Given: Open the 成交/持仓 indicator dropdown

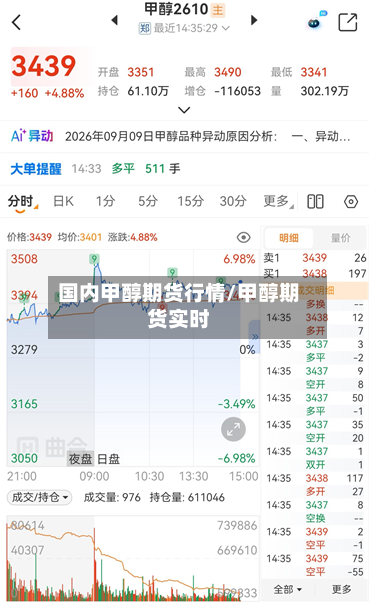Looking at the screenshot, I should pos(39,497).
